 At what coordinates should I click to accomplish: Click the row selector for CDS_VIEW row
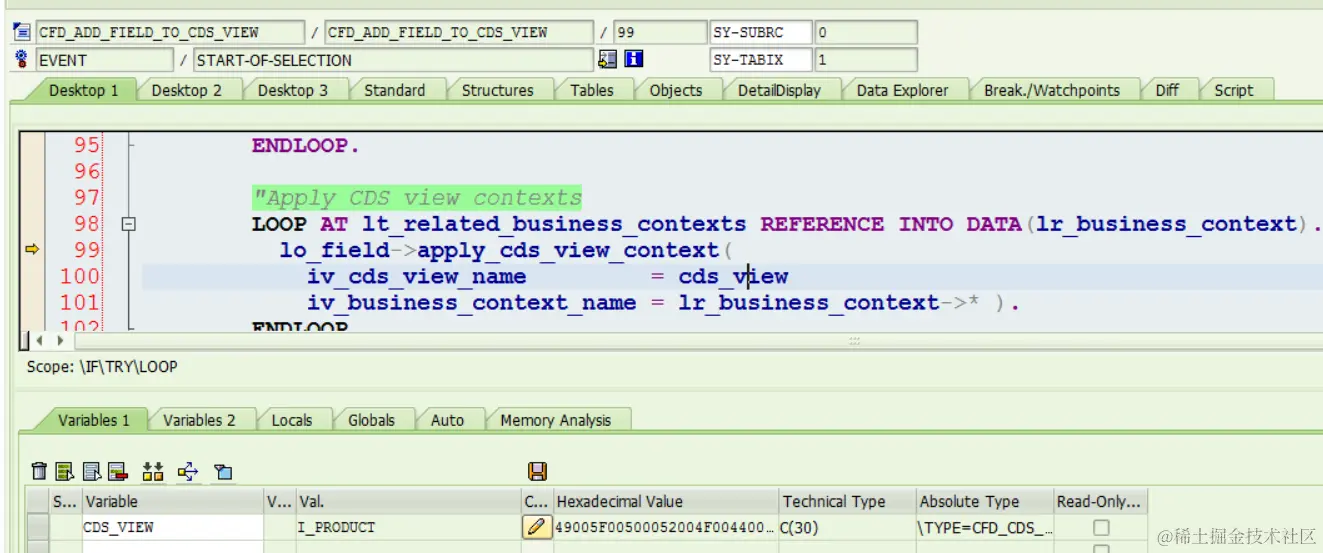(37, 527)
